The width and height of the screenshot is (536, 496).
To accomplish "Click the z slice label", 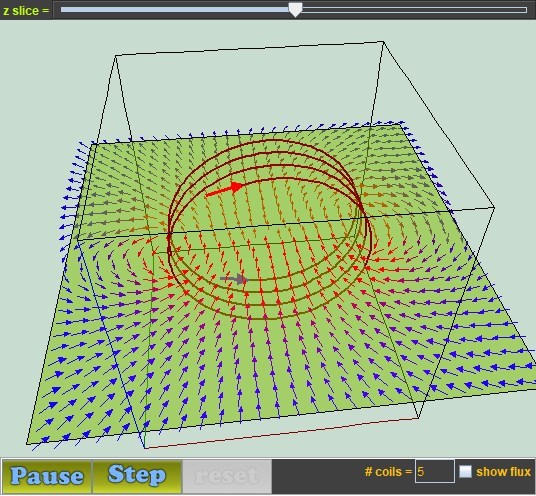I will [x=26, y=10].
